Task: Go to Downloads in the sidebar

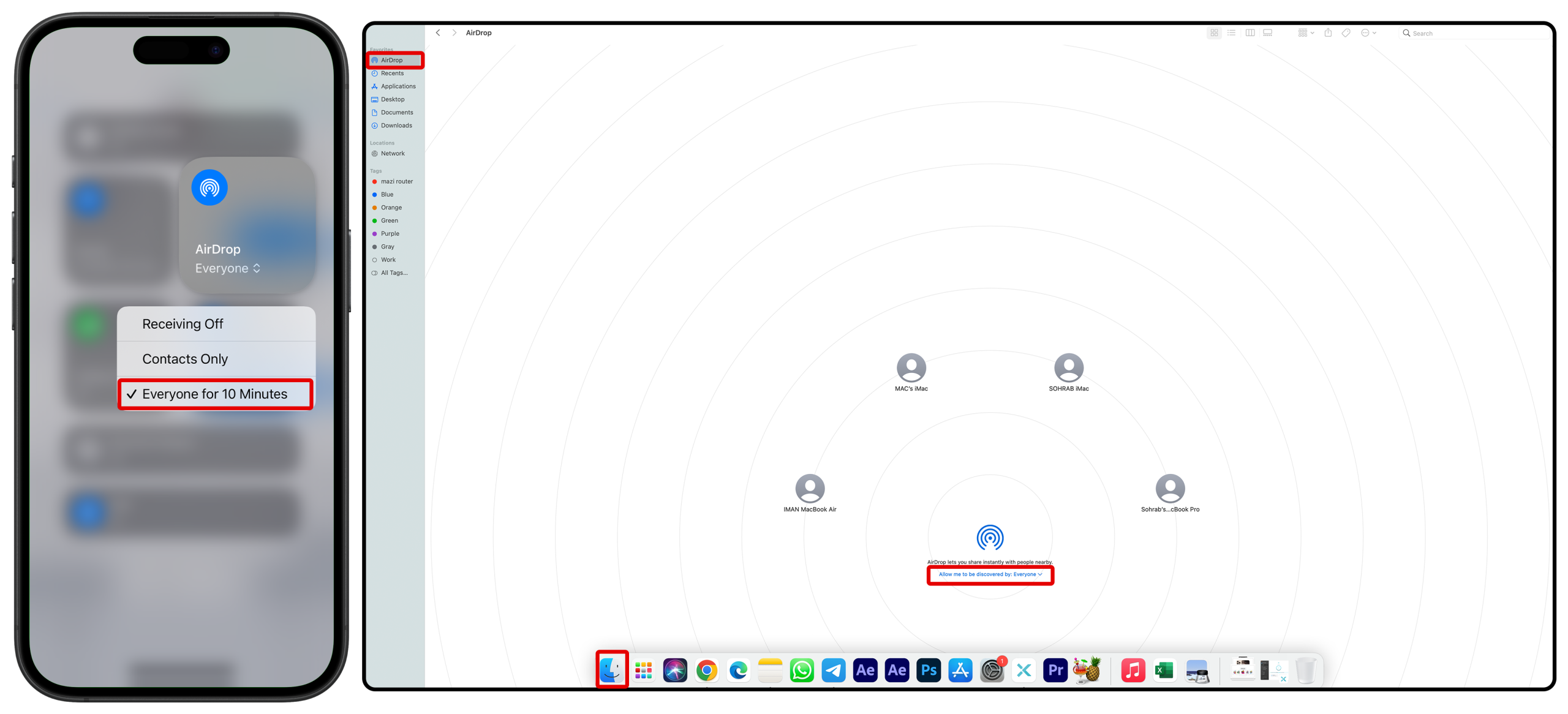Action: tap(396, 126)
